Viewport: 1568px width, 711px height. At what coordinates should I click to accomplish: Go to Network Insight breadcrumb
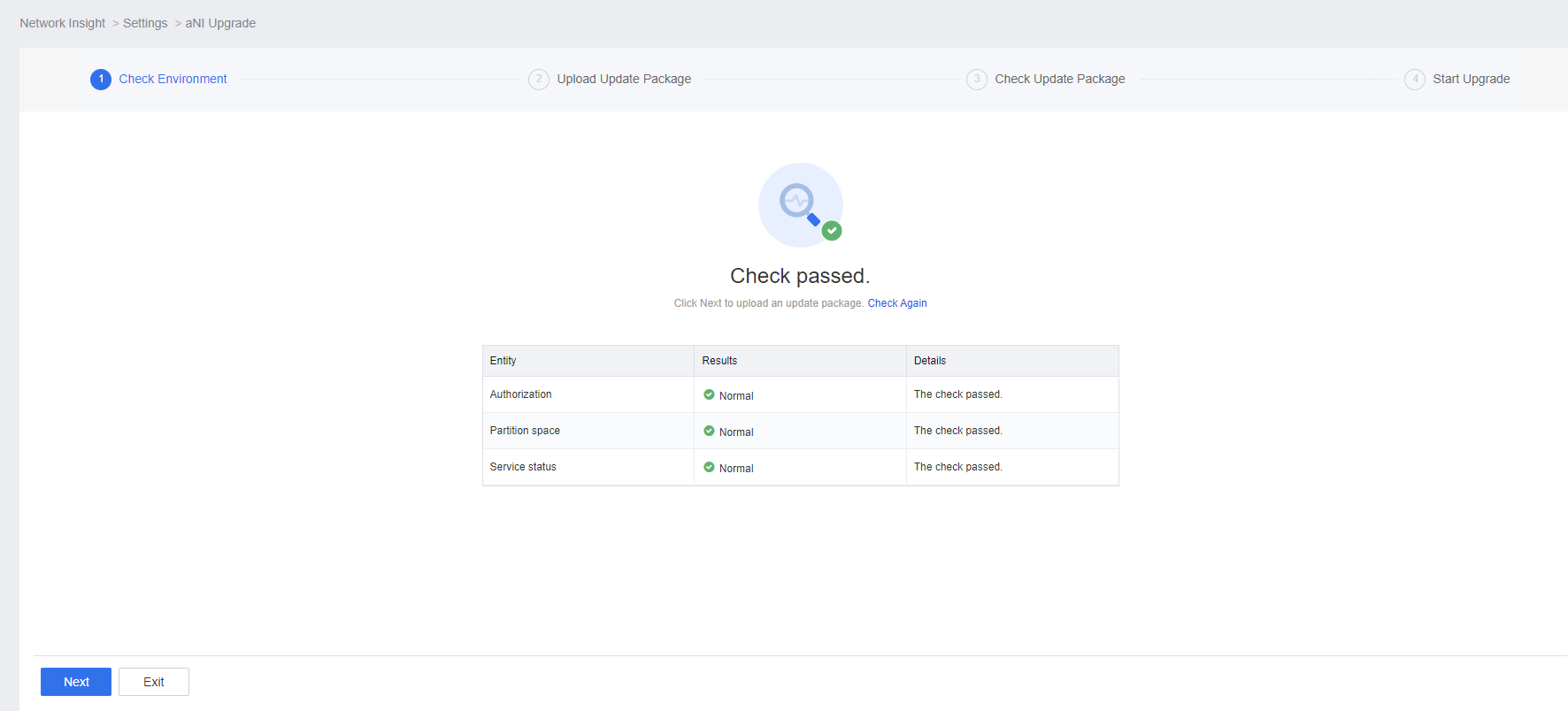click(x=62, y=24)
